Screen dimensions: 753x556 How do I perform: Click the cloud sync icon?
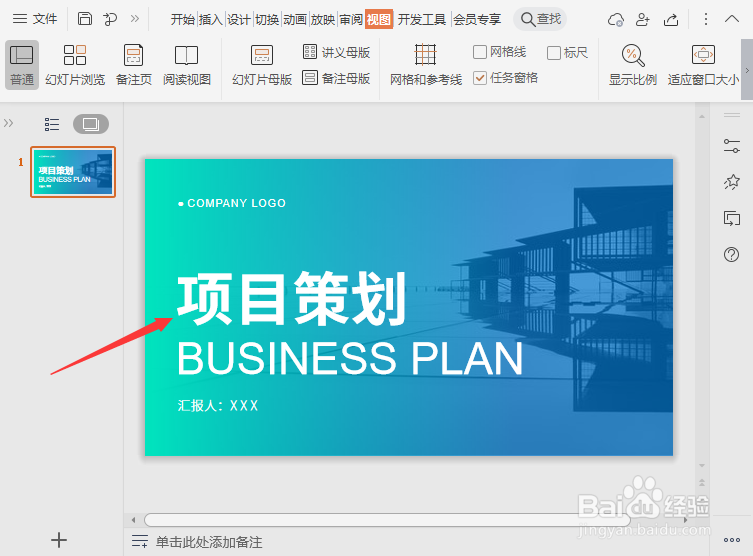point(616,20)
